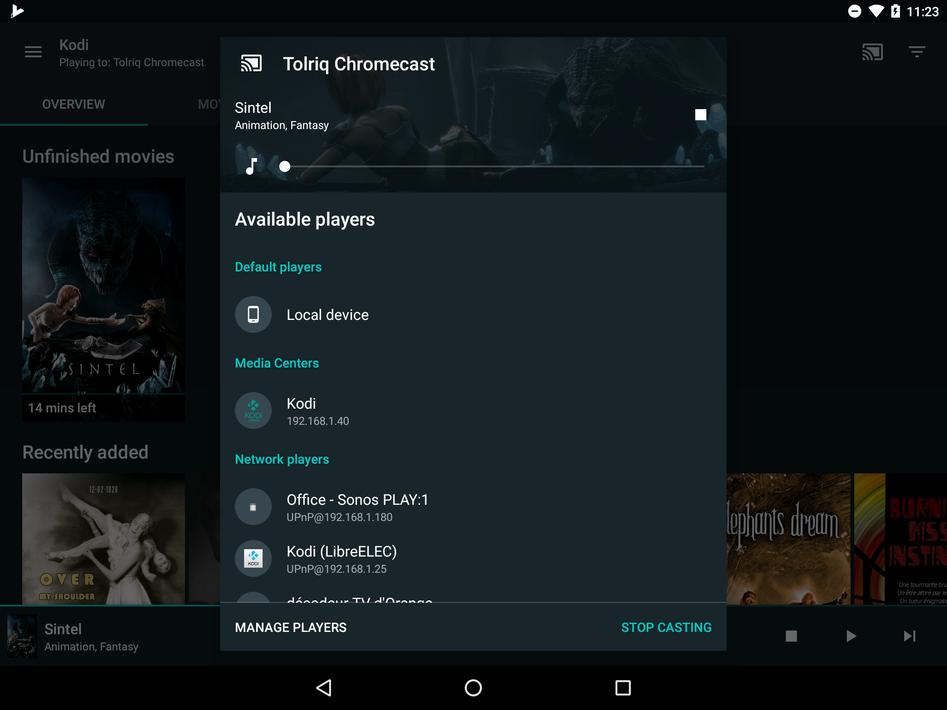
Task: Adjust the Chromecast volume slider
Action: (494, 166)
